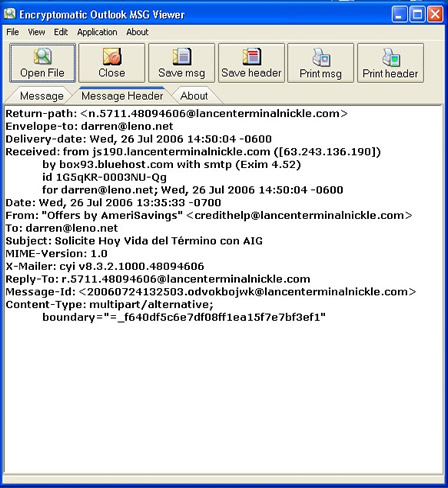Click the Print msg printer icon
This screenshot has height=488, width=448.
(321, 57)
